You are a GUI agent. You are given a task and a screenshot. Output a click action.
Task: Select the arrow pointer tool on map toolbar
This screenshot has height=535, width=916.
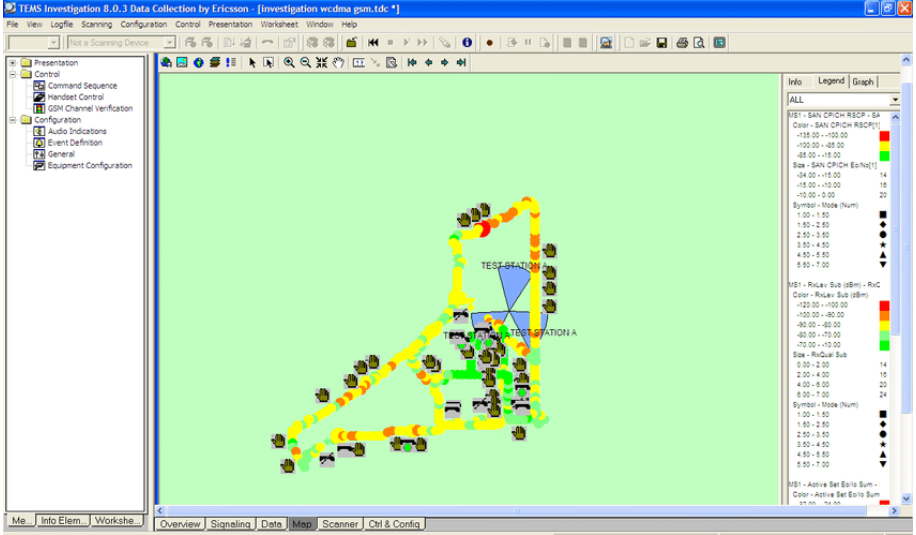coord(252,62)
